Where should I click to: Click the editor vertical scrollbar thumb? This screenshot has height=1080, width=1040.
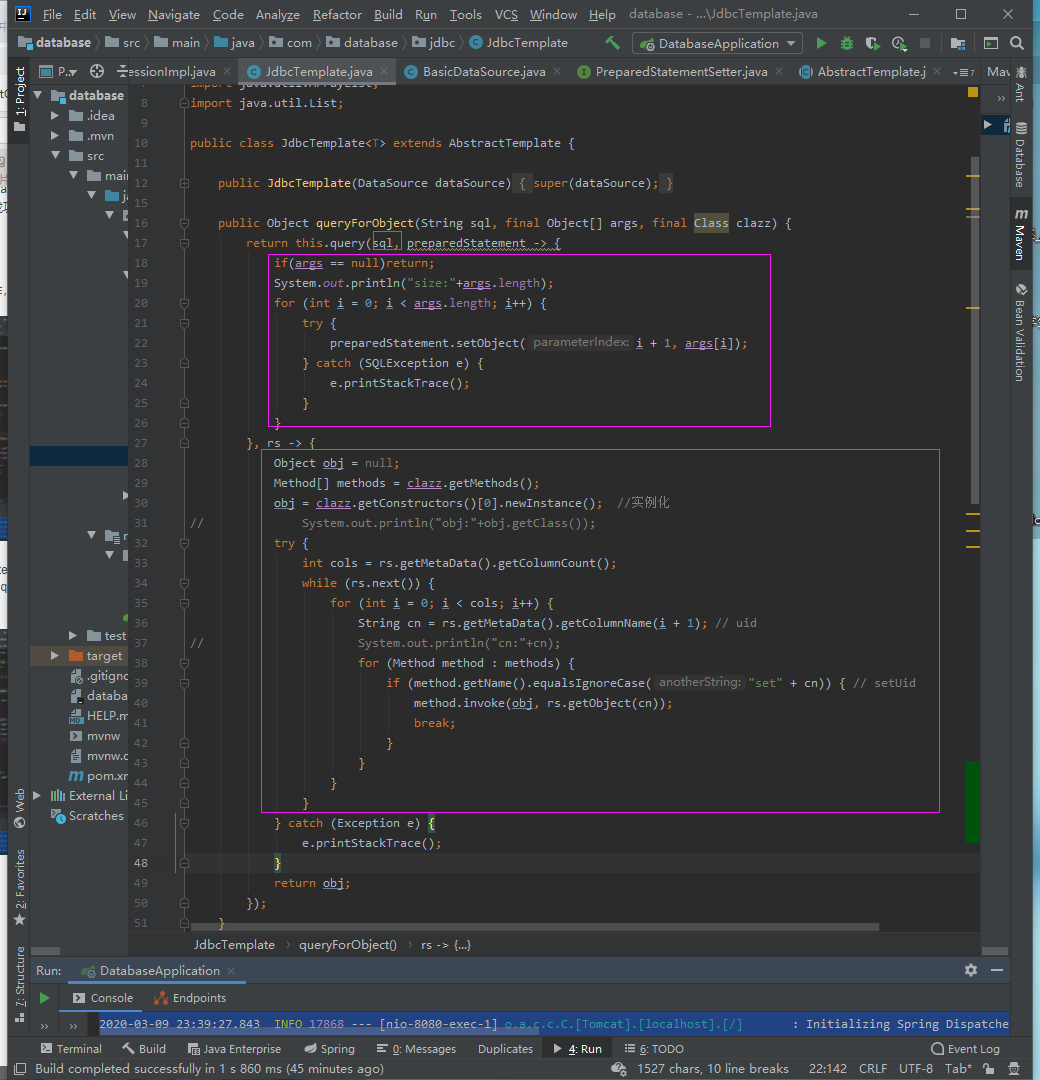pos(975,331)
